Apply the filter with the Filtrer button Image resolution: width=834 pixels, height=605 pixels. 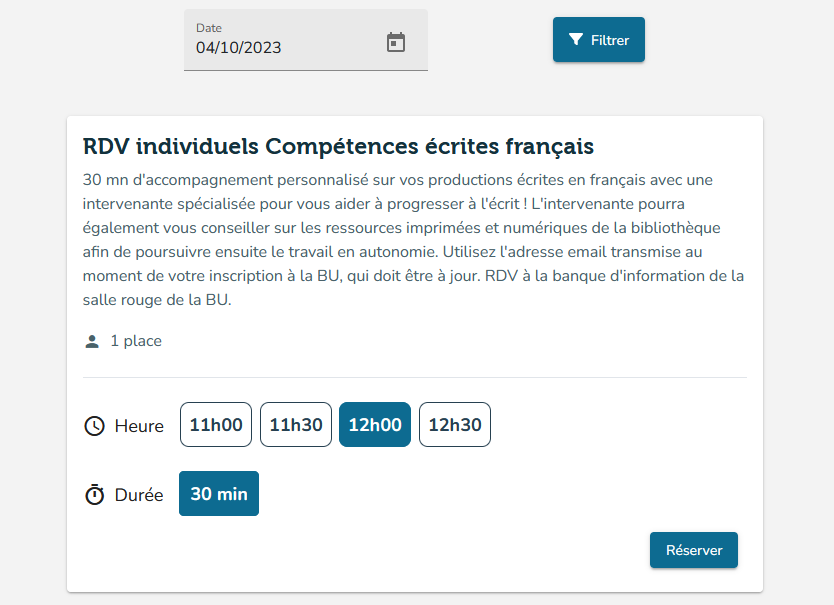[599, 39]
